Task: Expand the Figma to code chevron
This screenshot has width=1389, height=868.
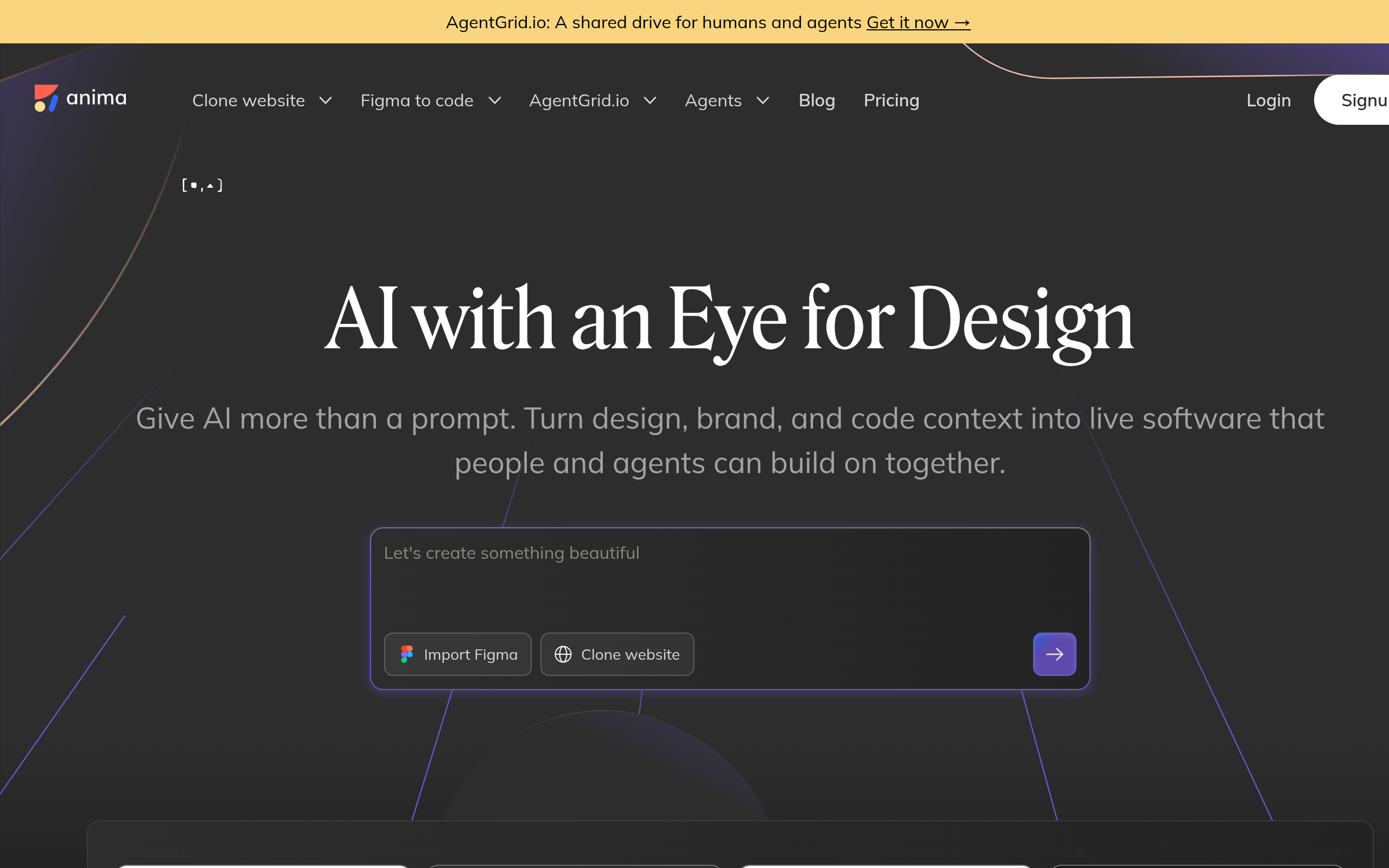Action: click(495, 101)
